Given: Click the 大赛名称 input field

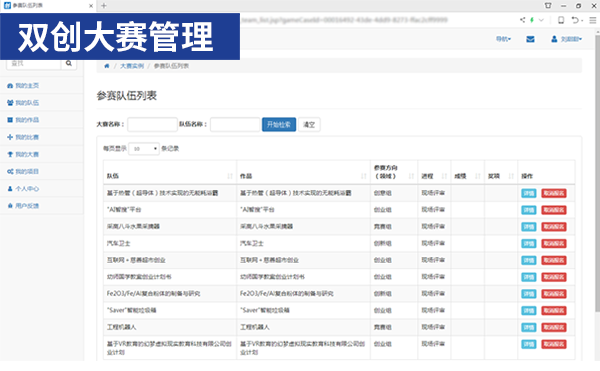Looking at the screenshot, I should (152, 124).
